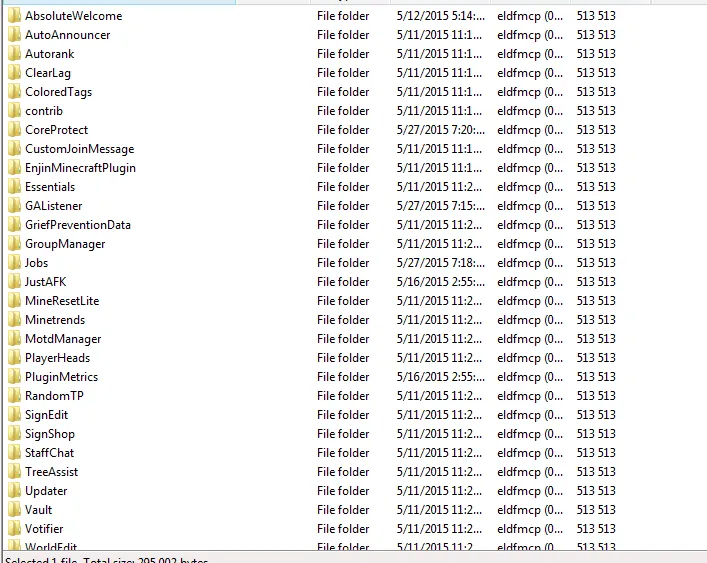
Task: Select the Essentials folder name
Action: (50, 187)
